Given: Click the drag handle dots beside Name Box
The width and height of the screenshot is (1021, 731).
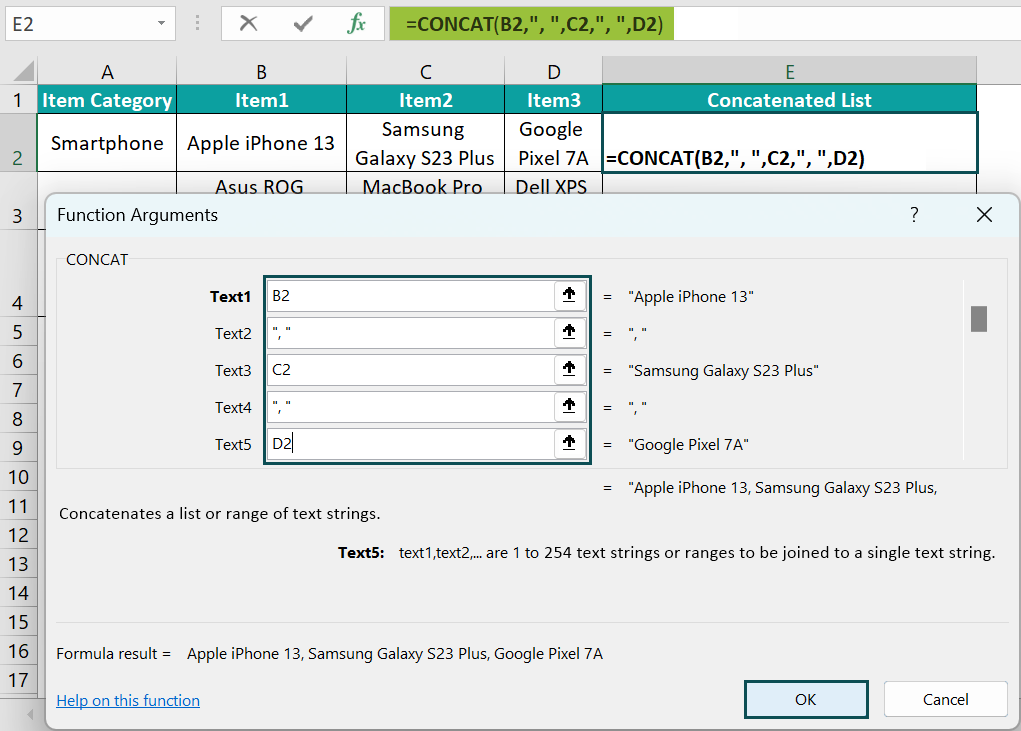Looking at the screenshot, I should [x=197, y=24].
